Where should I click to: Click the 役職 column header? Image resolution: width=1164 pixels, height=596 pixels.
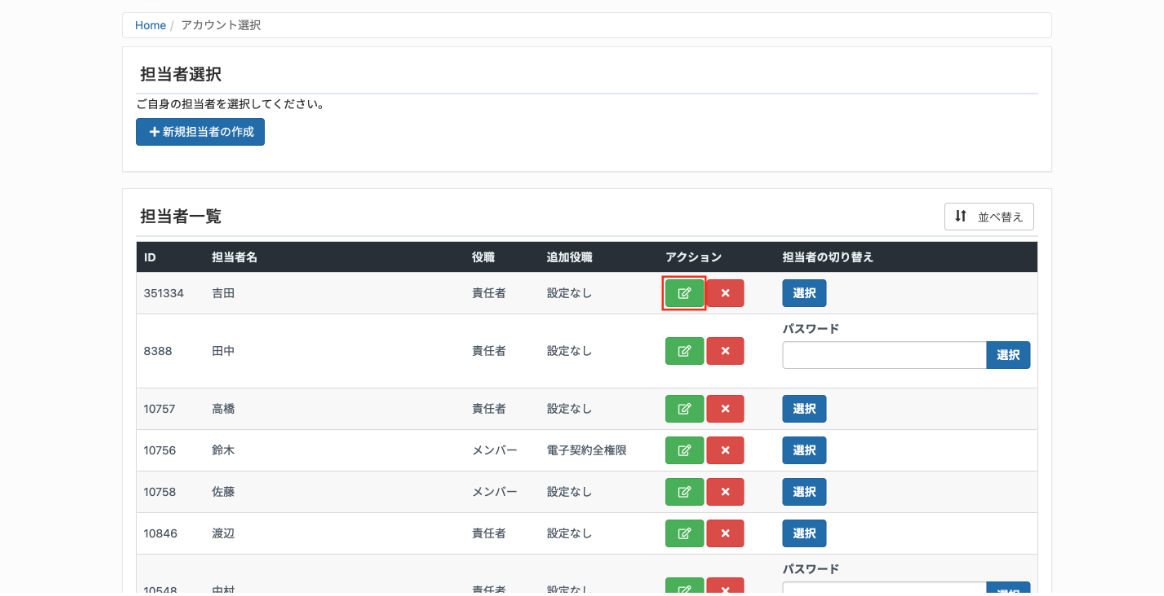click(x=483, y=258)
